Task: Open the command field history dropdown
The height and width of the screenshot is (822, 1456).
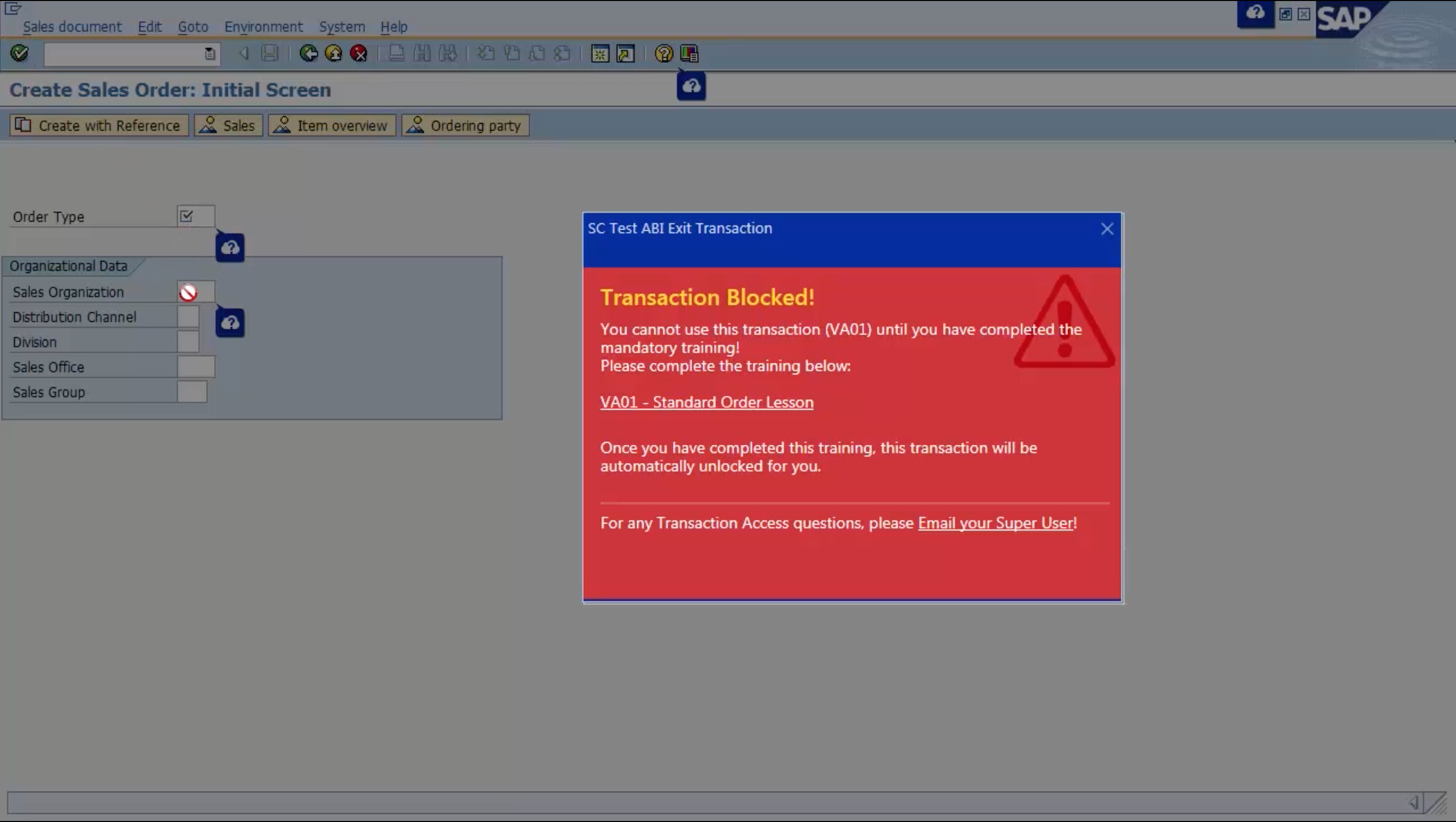Action: click(x=210, y=54)
